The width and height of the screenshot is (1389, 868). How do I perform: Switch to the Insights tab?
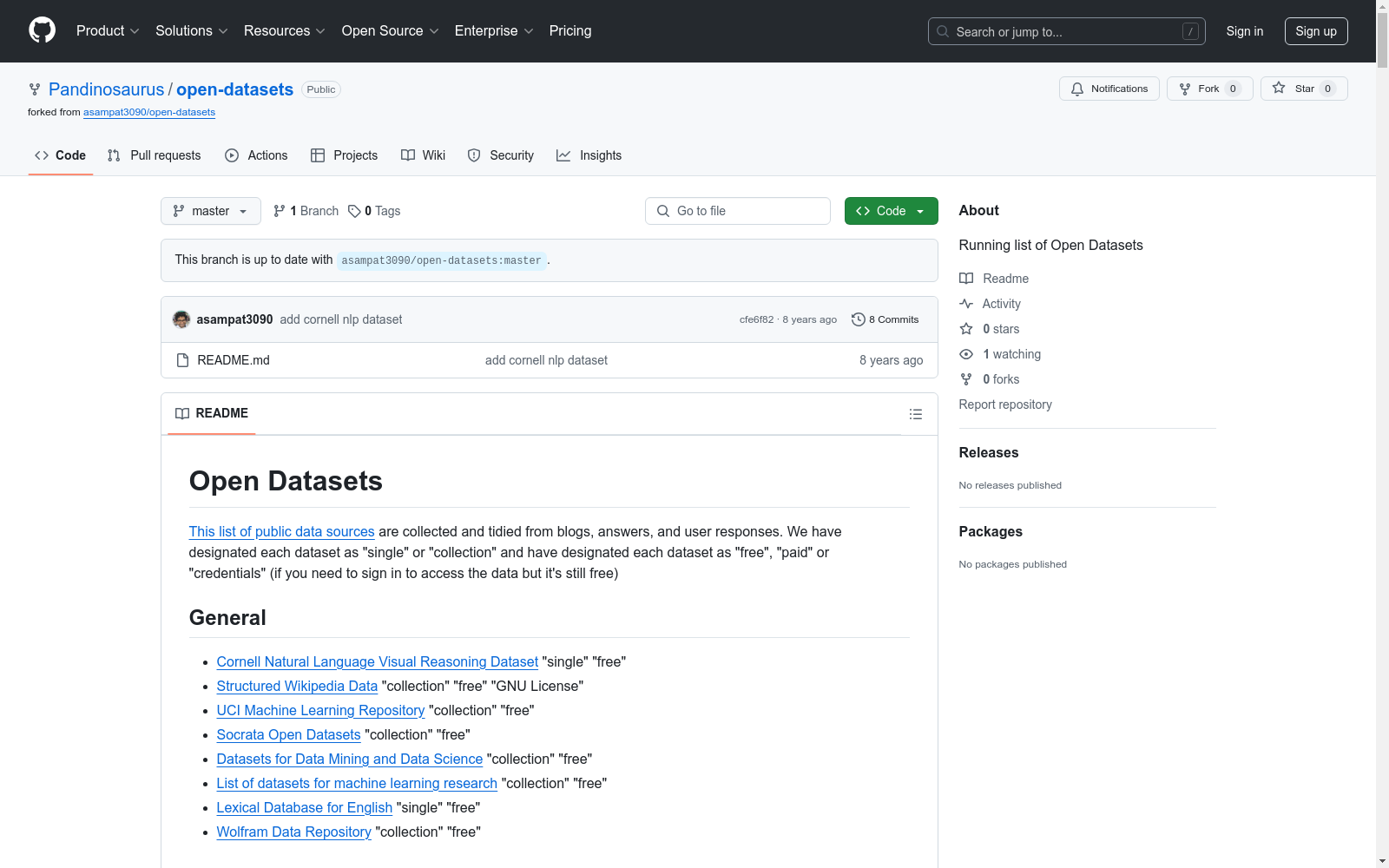click(589, 155)
